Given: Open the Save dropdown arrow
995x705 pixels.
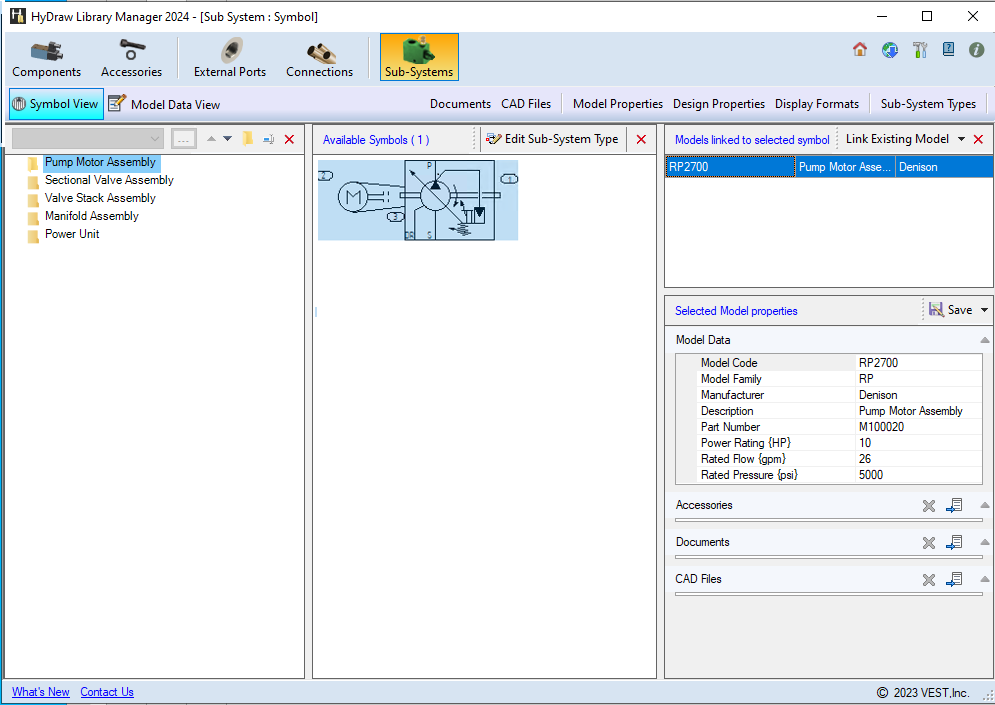Looking at the screenshot, I should click(x=985, y=310).
